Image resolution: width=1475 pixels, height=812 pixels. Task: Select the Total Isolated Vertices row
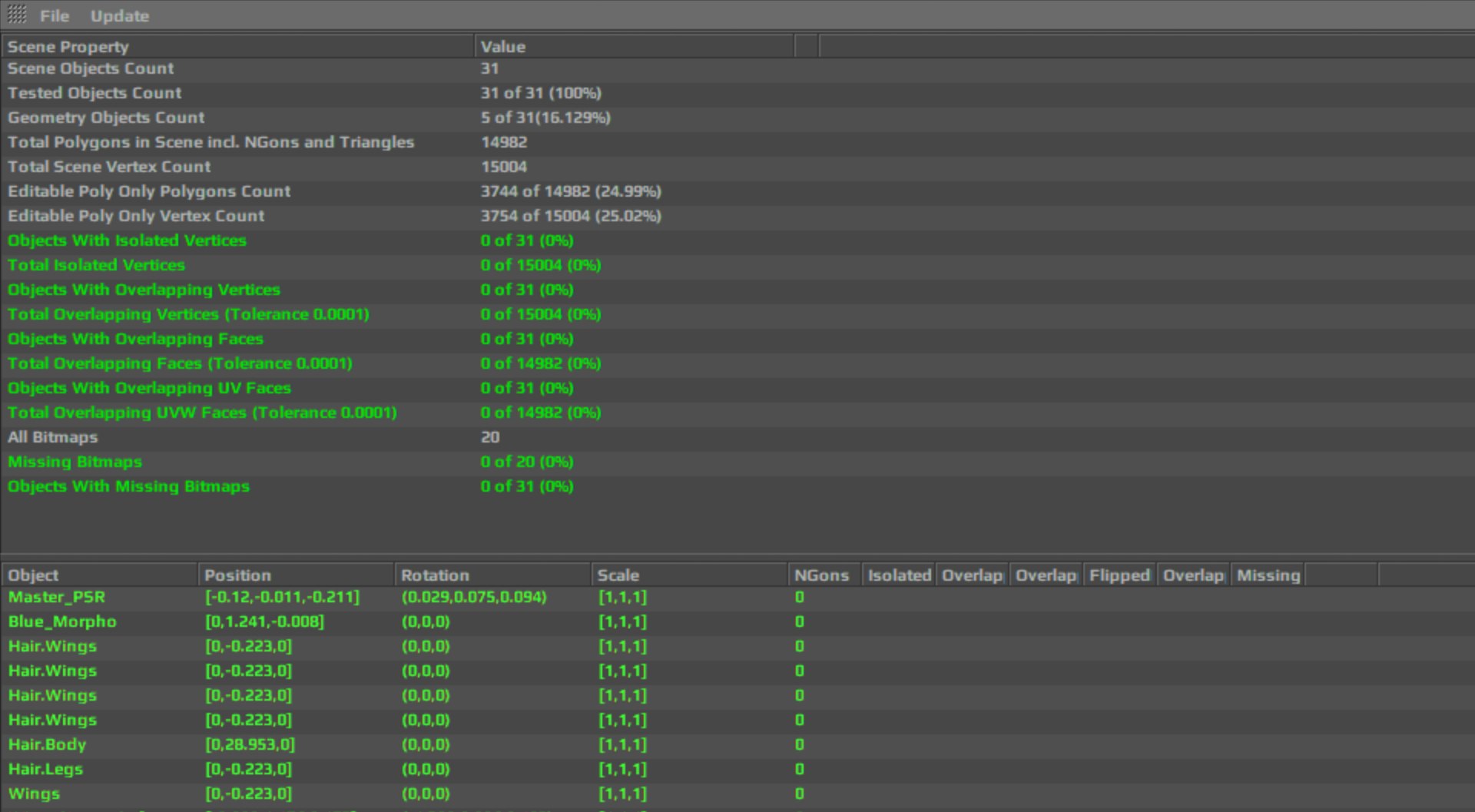tap(737, 266)
